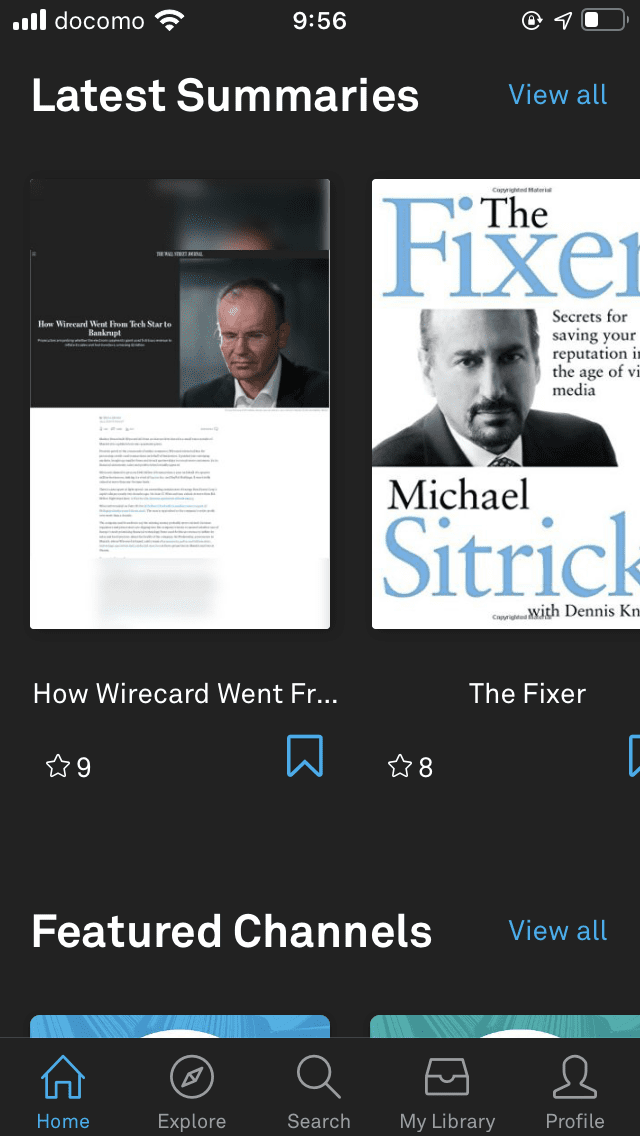Select The Fixer title text
Image resolution: width=640 pixels, height=1136 pixels.
(x=527, y=694)
